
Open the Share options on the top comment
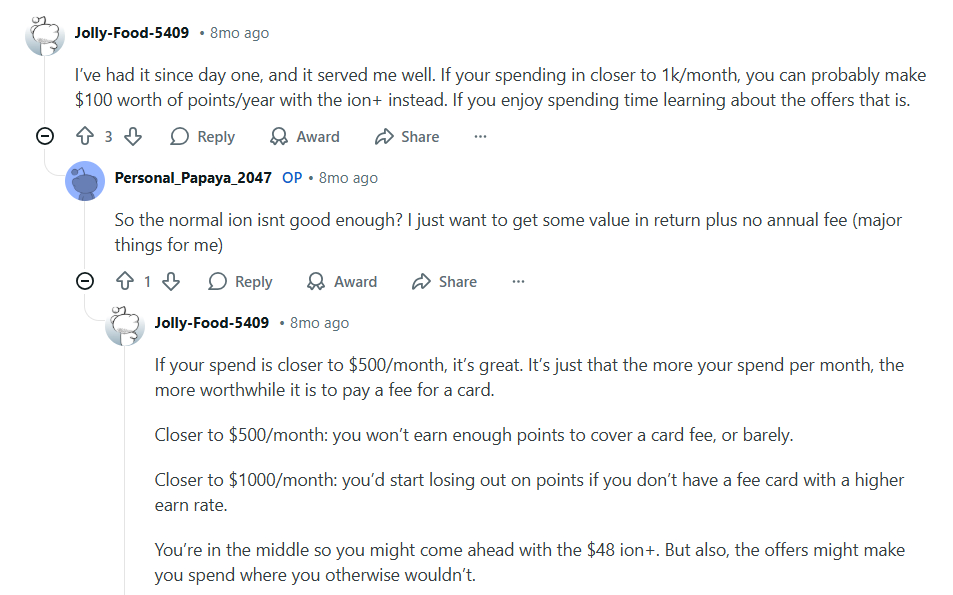point(406,136)
